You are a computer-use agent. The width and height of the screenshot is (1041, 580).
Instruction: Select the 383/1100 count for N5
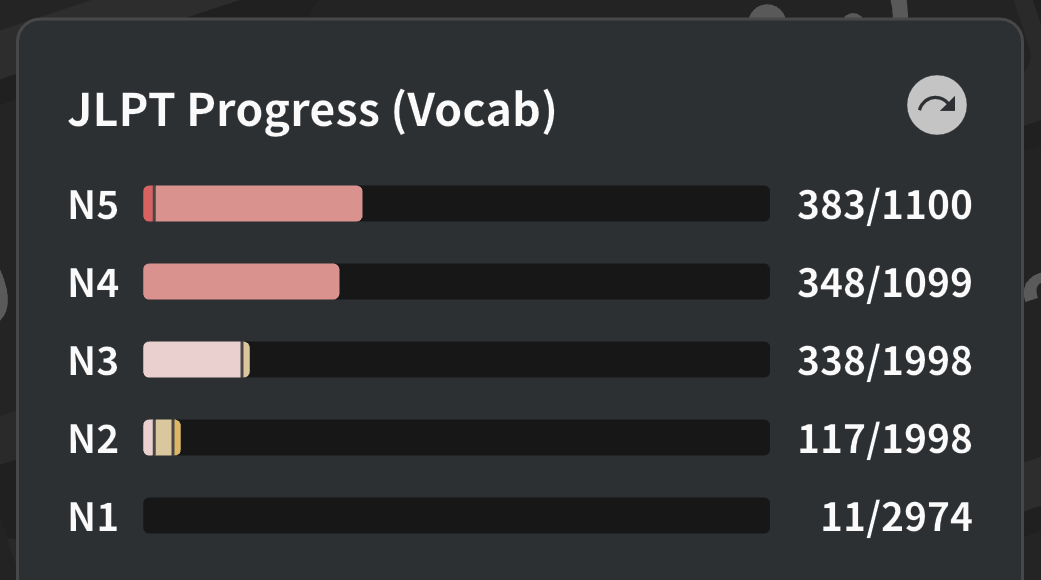884,205
